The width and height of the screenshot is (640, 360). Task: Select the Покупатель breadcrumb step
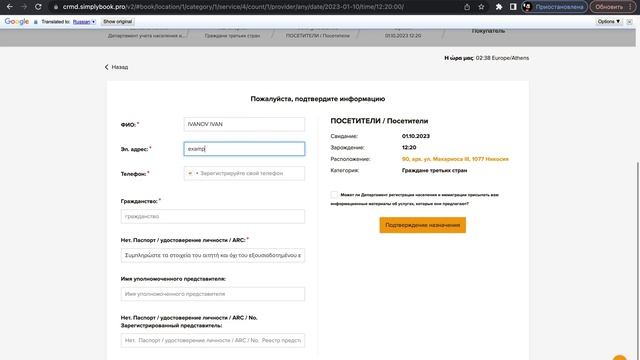[488, 31]
